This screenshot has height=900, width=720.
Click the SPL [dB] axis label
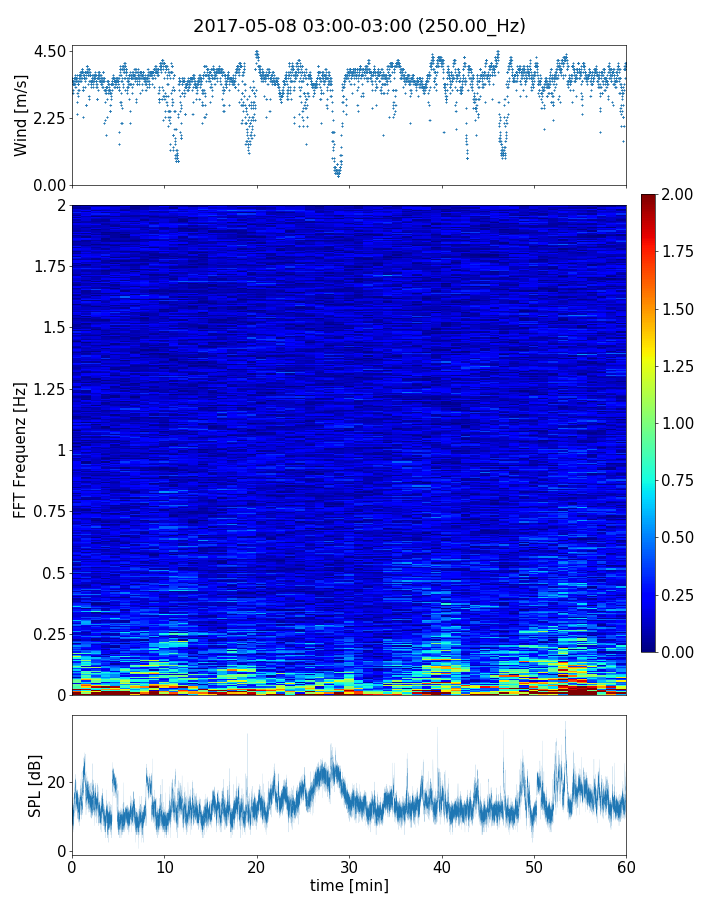[x=35, y=786]
